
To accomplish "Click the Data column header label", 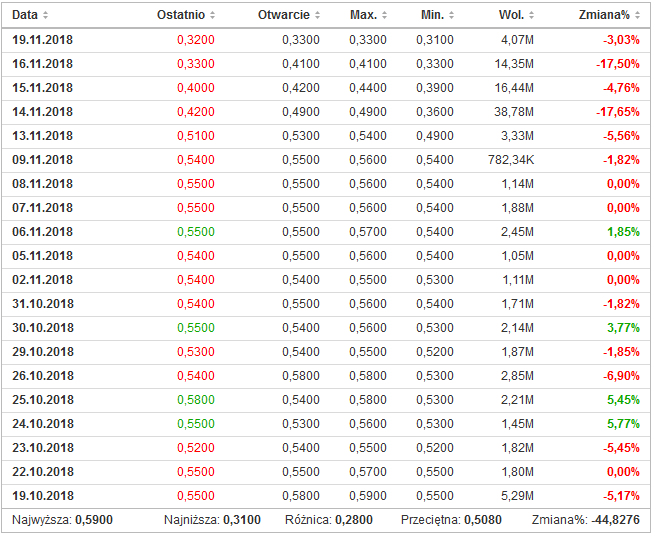I will (25, 16).
